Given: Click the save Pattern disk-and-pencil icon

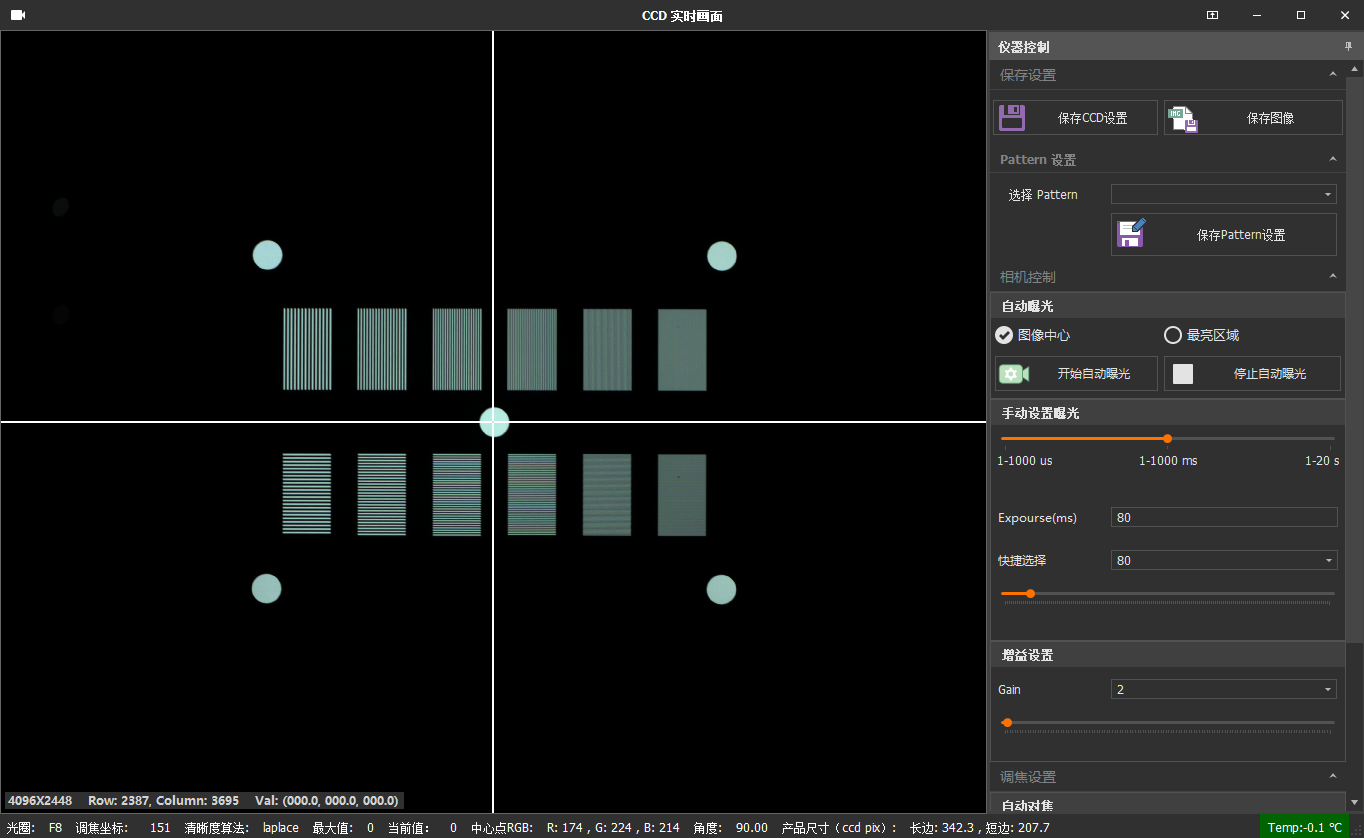Looking at the screenshot, I should click(1131, 234).
